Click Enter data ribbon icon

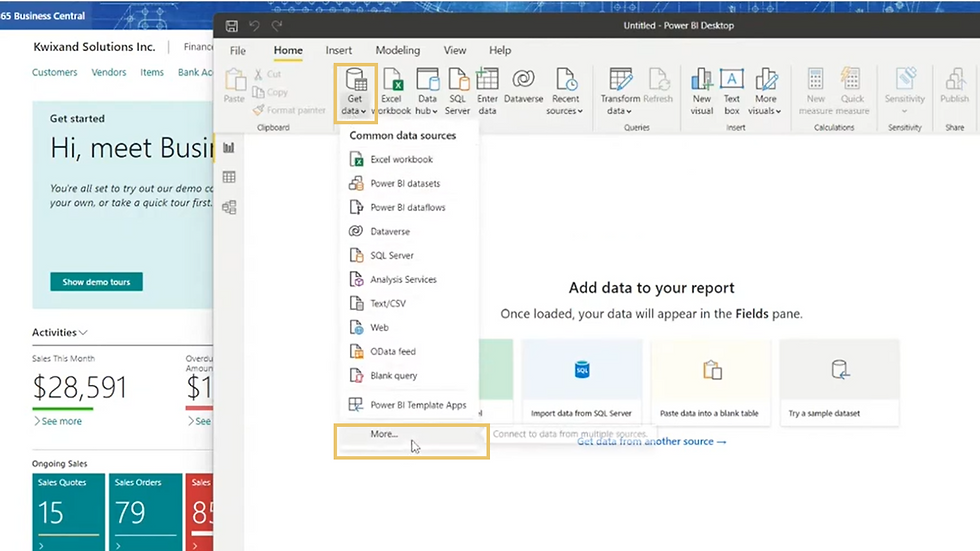click(x=487, y=92)
